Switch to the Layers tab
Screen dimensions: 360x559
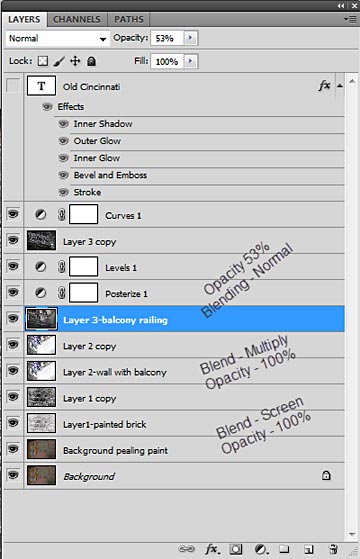point(24,19)
